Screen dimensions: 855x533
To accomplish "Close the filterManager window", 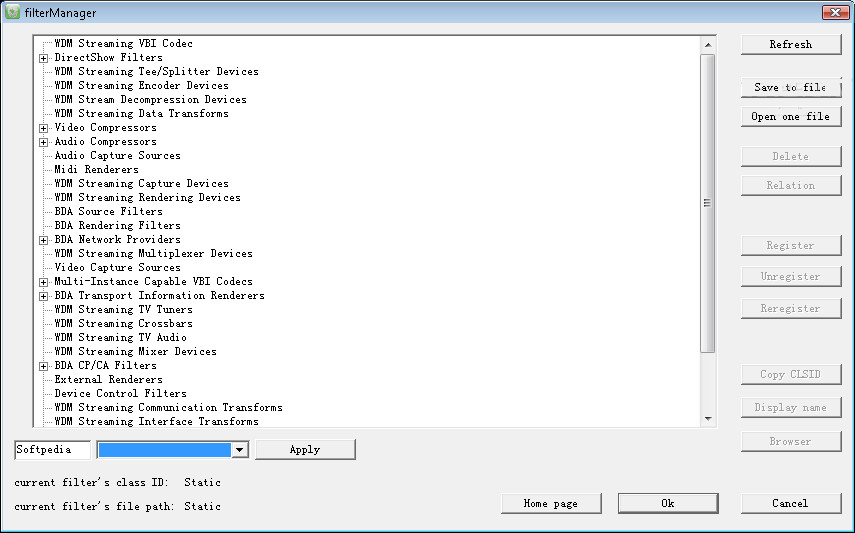I will 835,12.
